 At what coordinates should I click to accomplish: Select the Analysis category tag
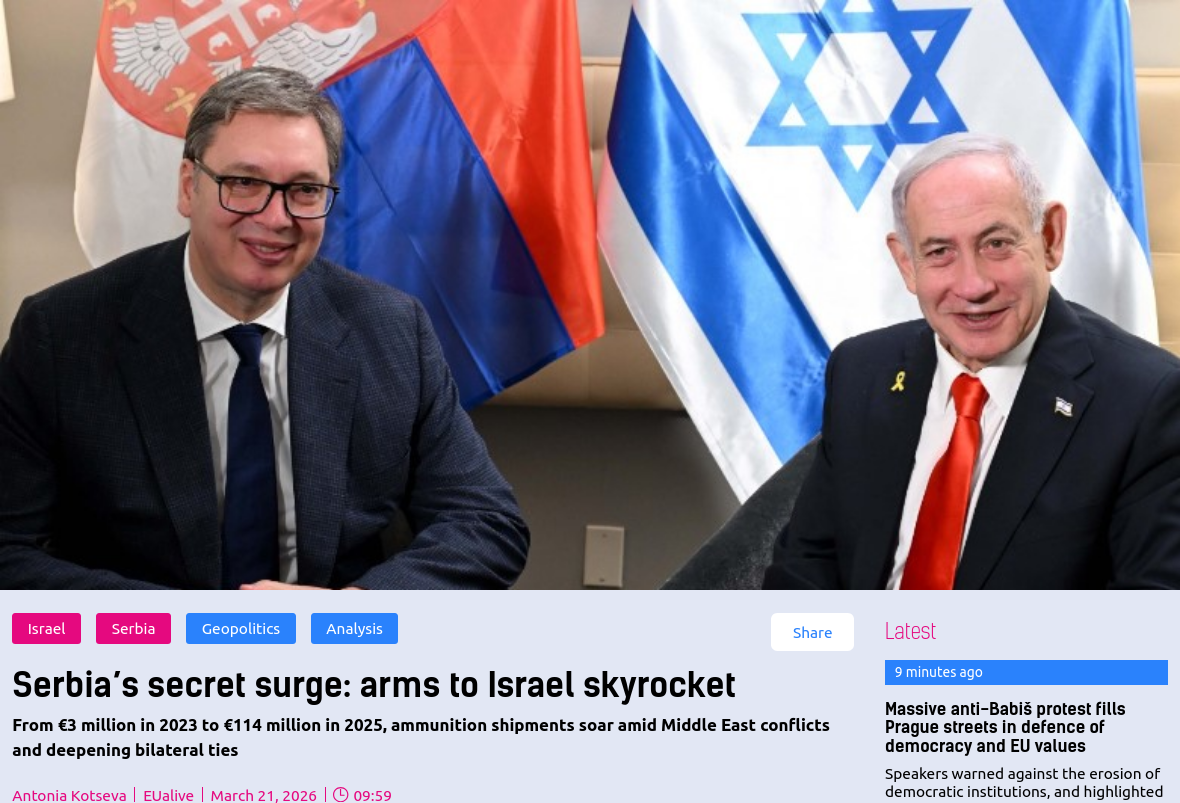point(354,628)
